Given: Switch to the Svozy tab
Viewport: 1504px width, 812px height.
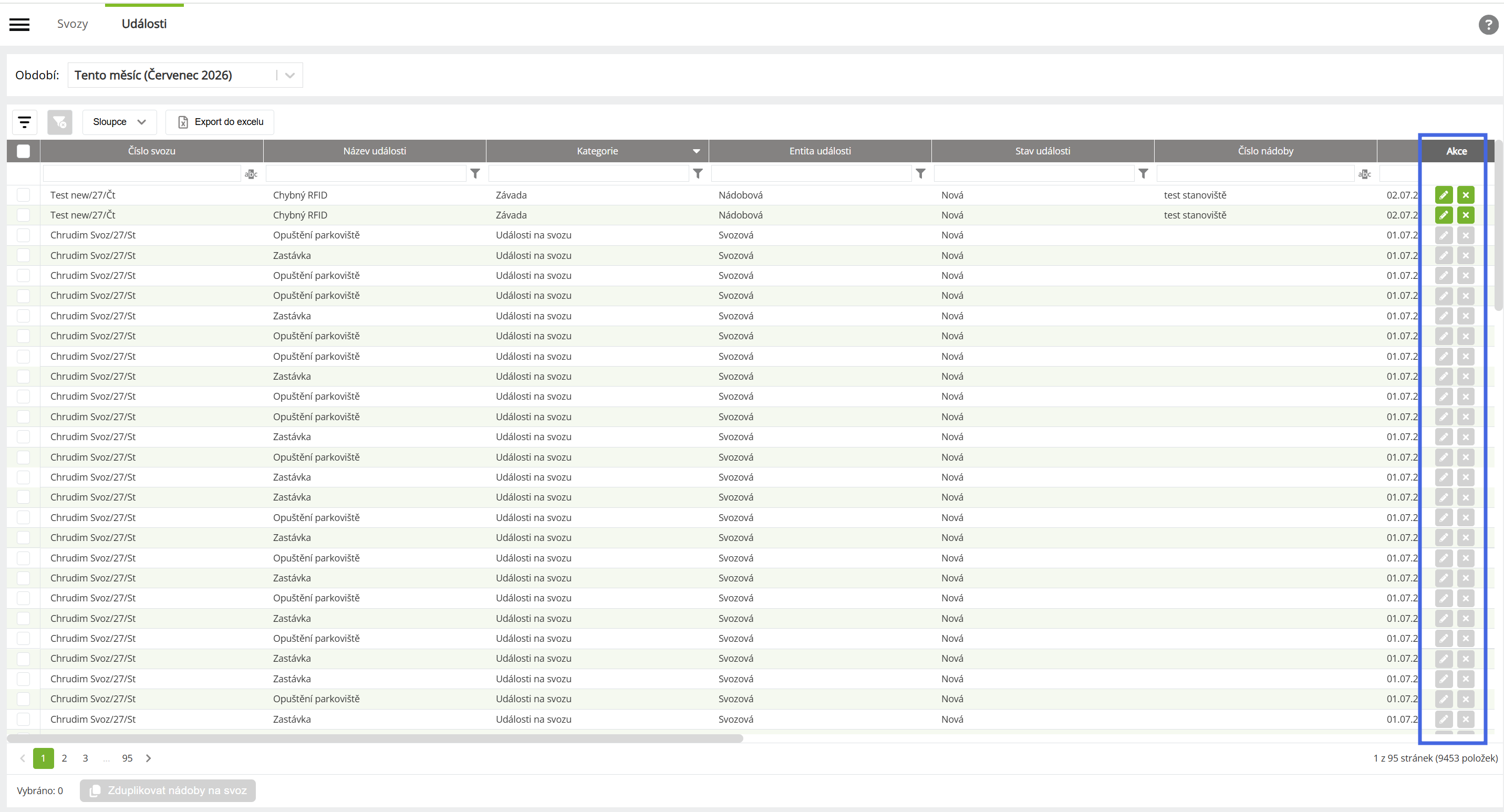Looking at the screenshot, I should click(72, 24).
